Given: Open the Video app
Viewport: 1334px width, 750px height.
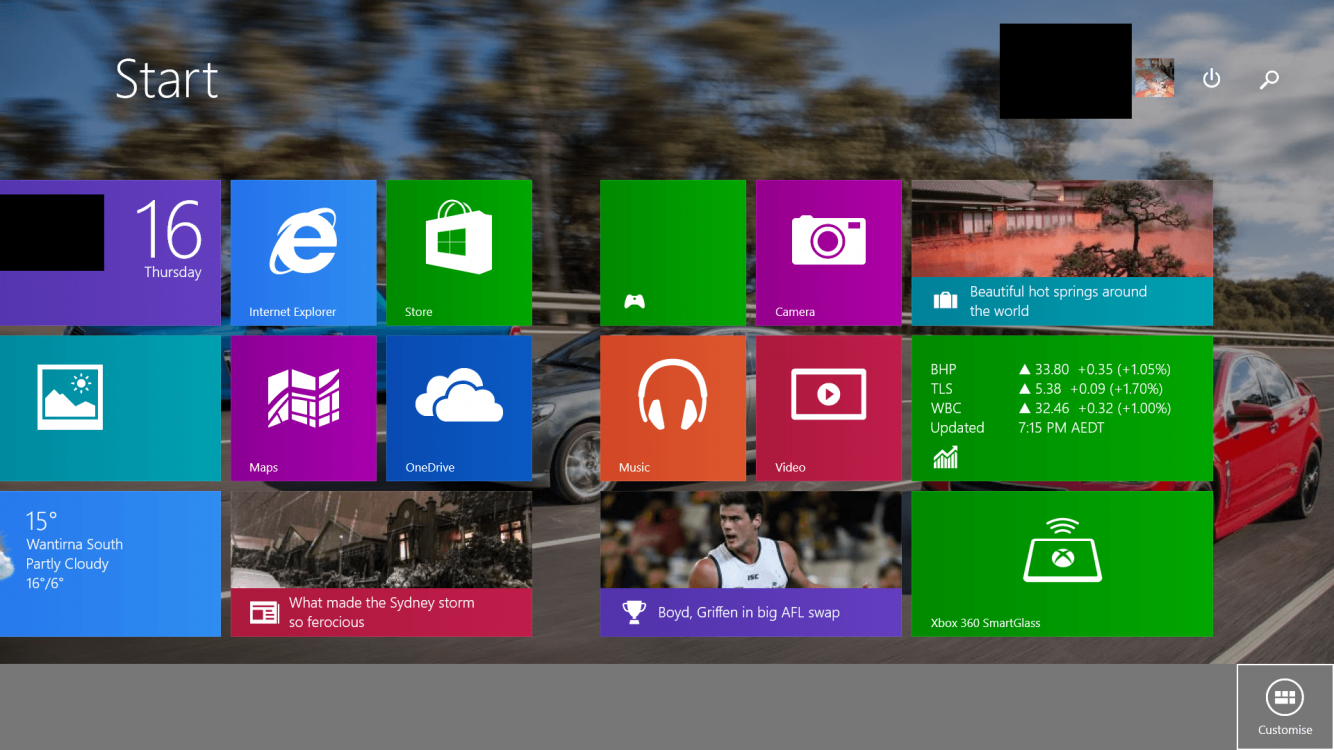Looking at the screenshot, I should (828, 408).
